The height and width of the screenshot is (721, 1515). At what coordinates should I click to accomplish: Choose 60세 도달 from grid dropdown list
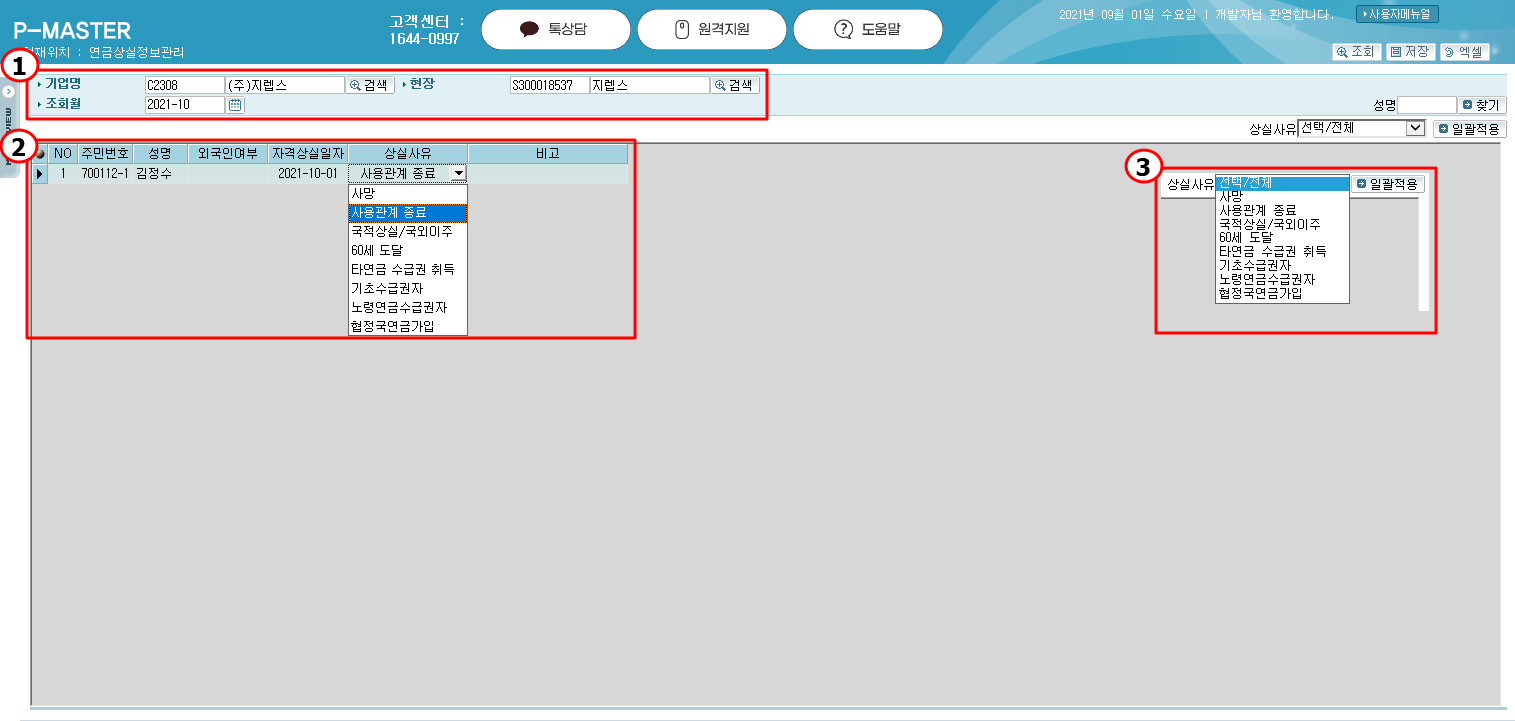[407, 251]
